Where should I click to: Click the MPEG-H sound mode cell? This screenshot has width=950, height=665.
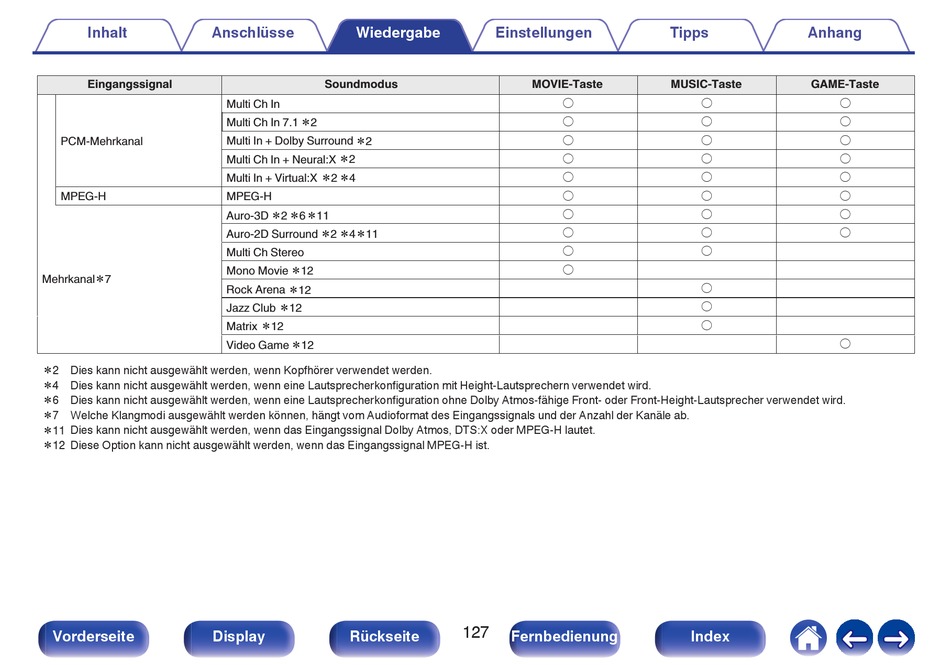(360, 196)
